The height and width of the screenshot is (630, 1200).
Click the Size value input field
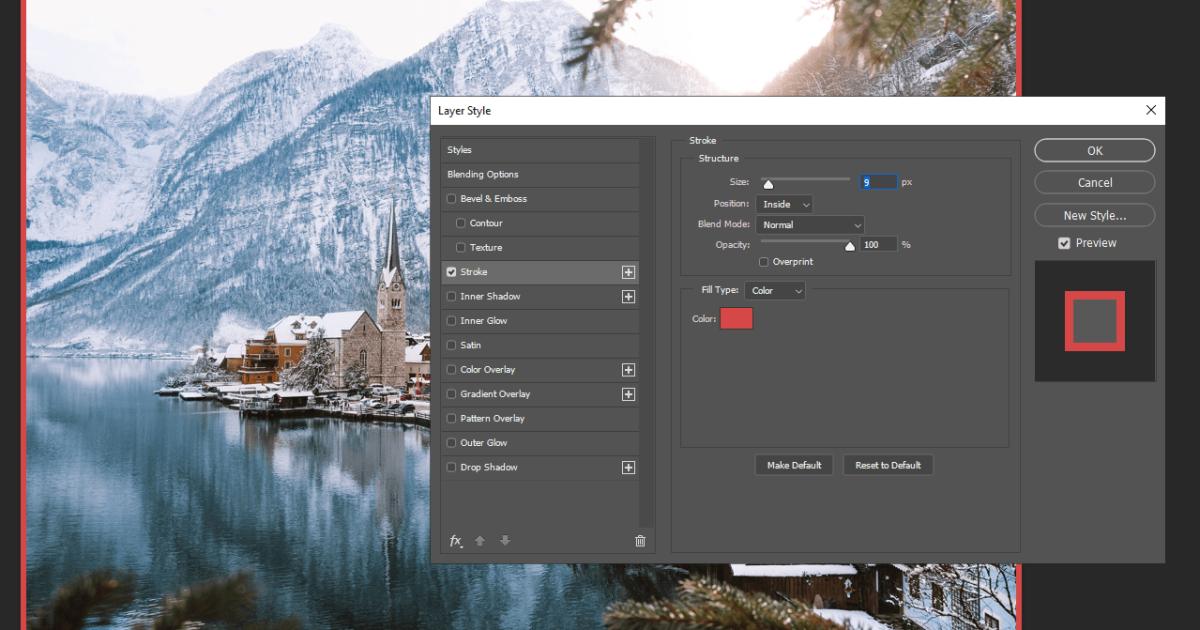click(878, 181)
